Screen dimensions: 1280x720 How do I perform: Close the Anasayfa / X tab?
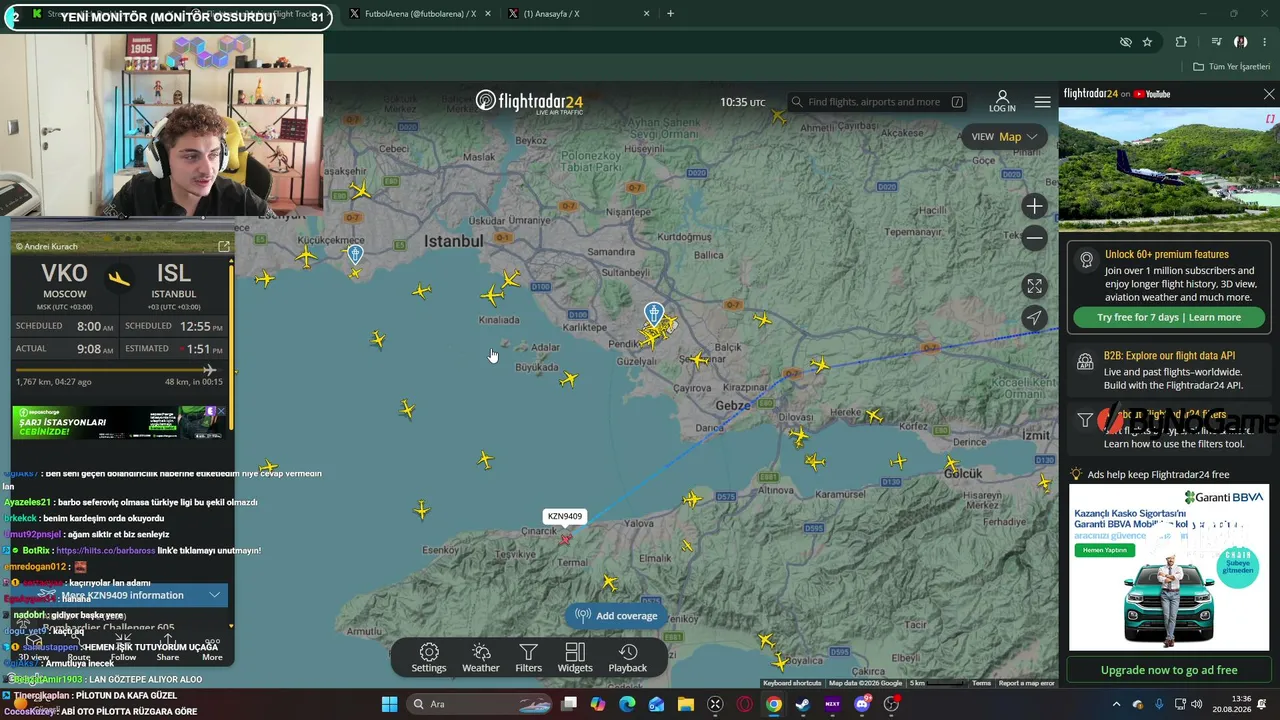pos(647,14)
